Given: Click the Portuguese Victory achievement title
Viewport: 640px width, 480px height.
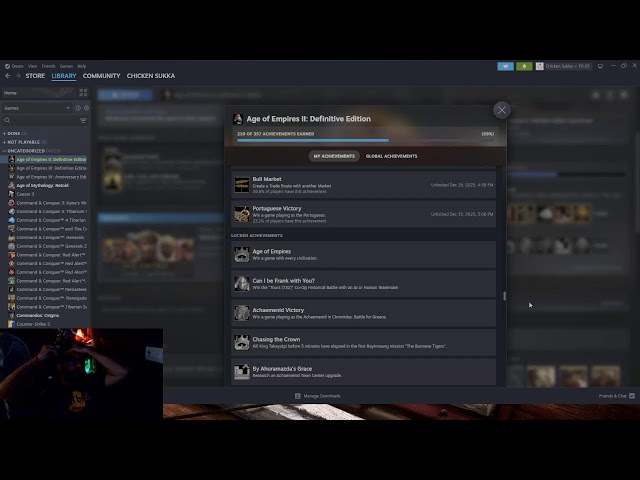Looking at the screenshot, I should click(x=277, y=209).
